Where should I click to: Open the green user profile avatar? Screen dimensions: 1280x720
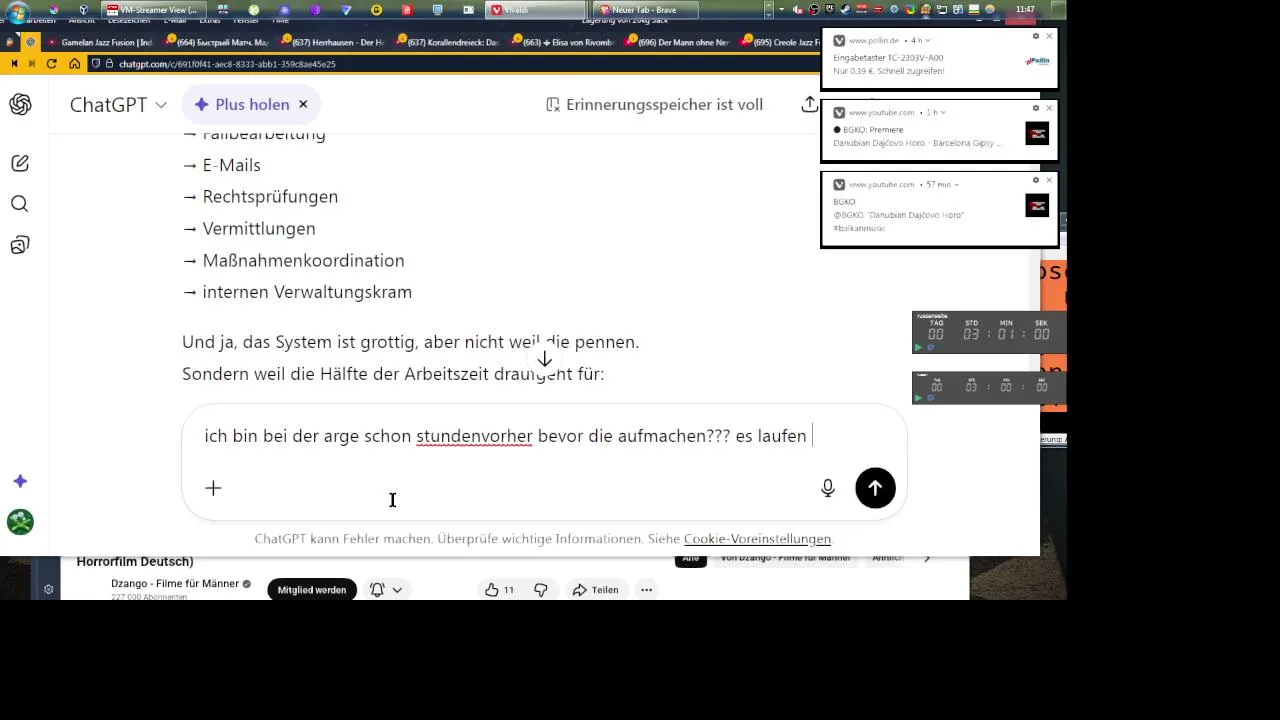[x=20, y=521]
